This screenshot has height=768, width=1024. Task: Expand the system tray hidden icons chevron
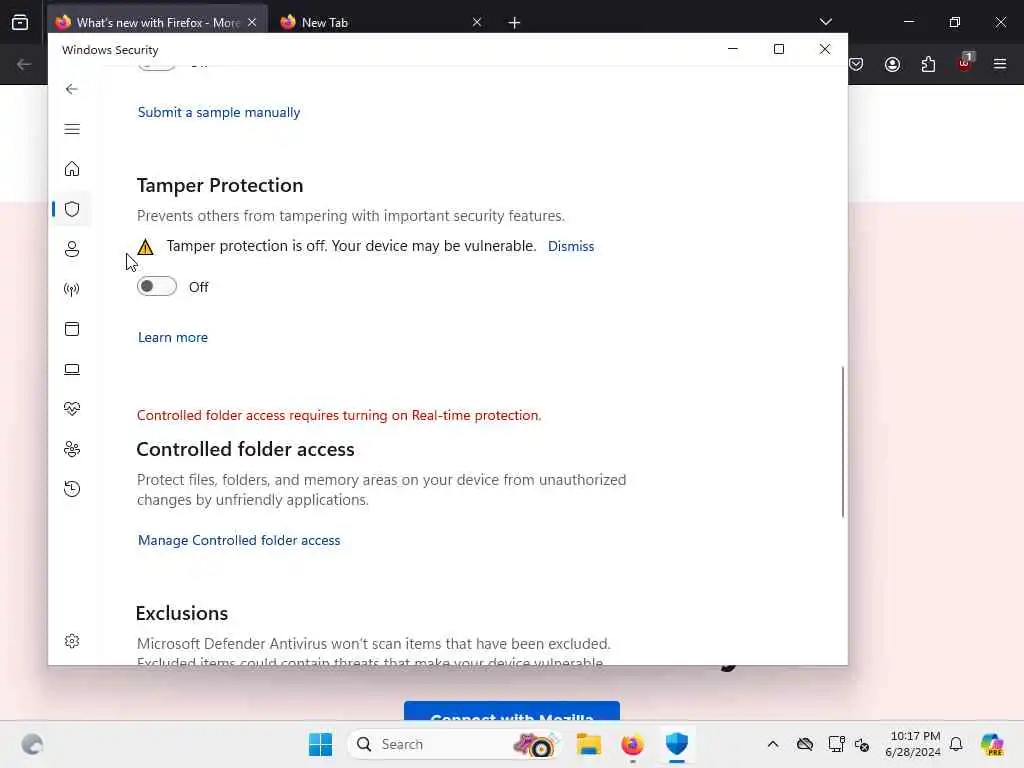point(773,744)
